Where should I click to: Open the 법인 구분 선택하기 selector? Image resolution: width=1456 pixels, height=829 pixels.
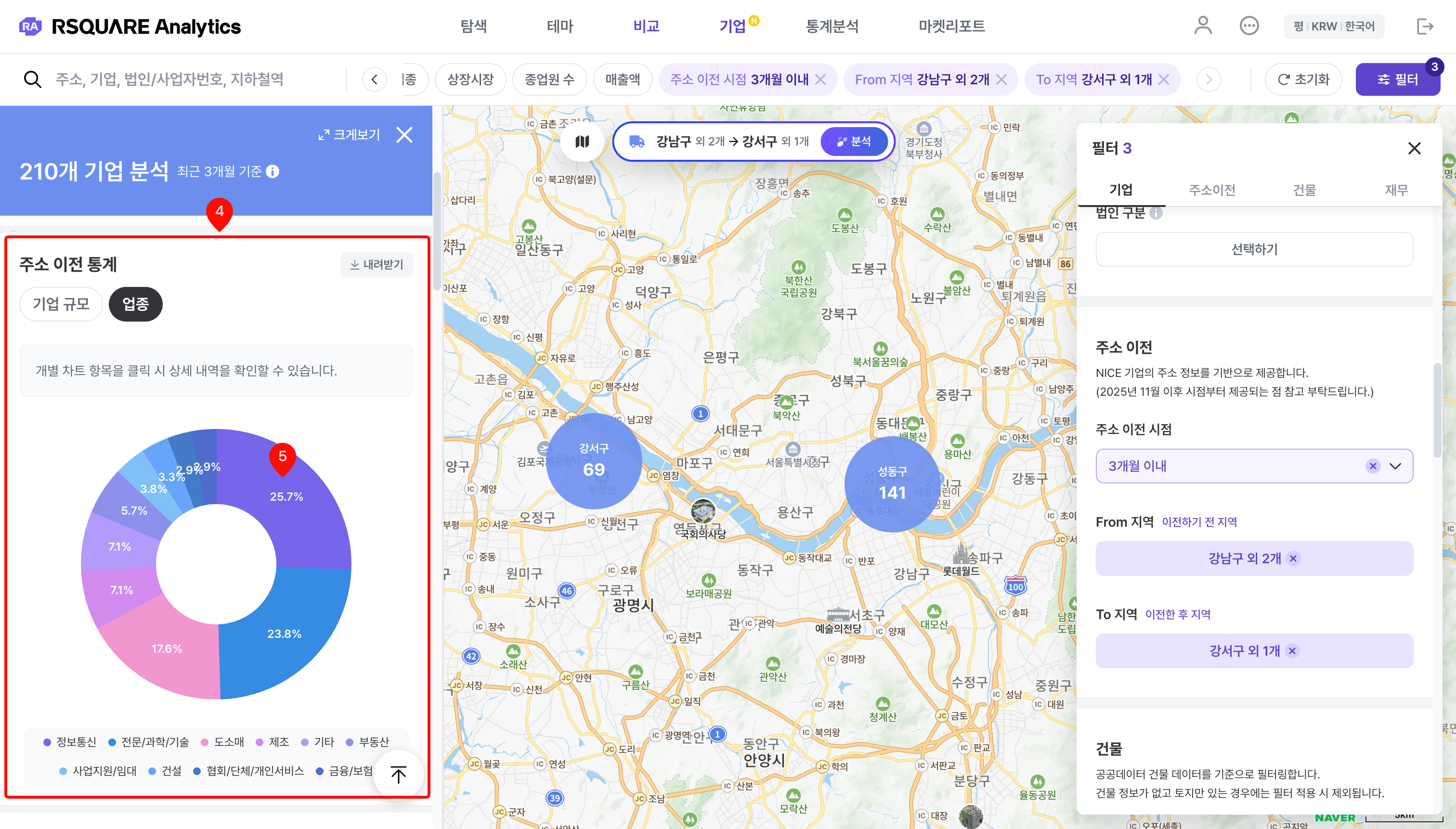1254,249
